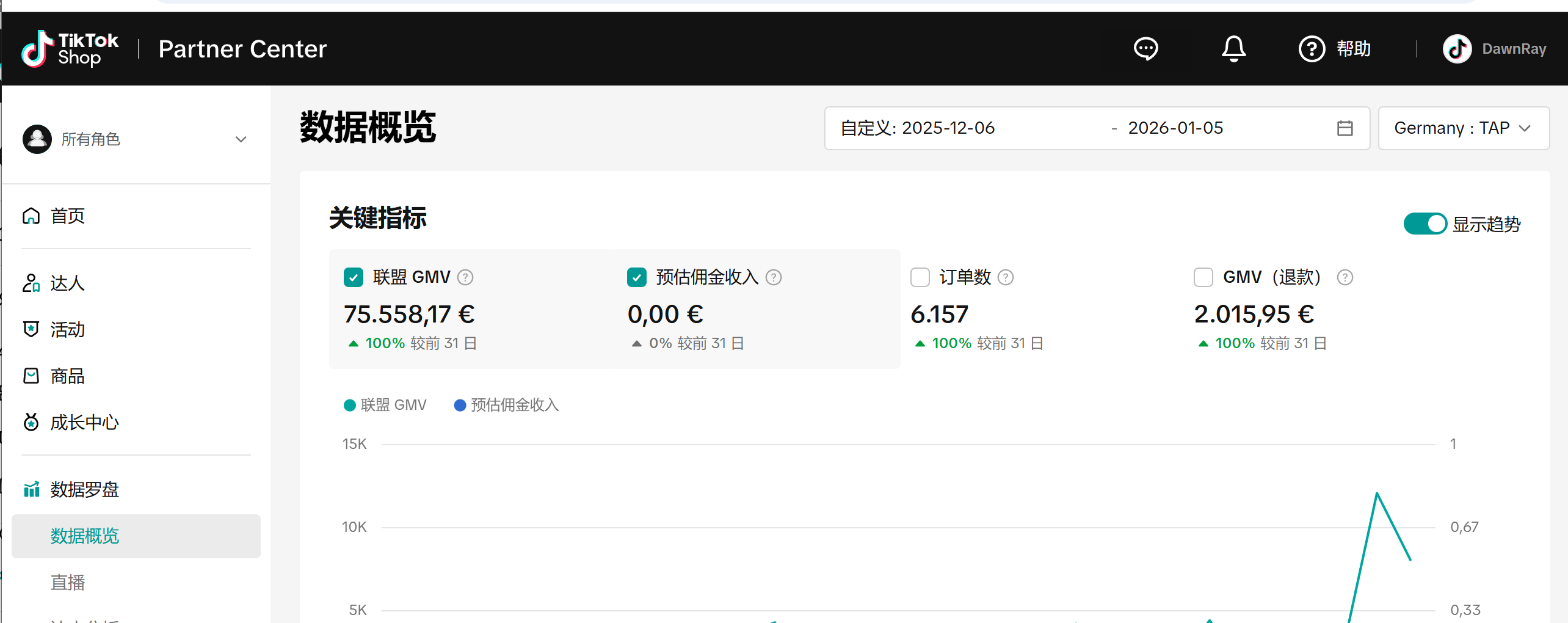Click the info icon next to GMV（退款）

pos(1345,277)
